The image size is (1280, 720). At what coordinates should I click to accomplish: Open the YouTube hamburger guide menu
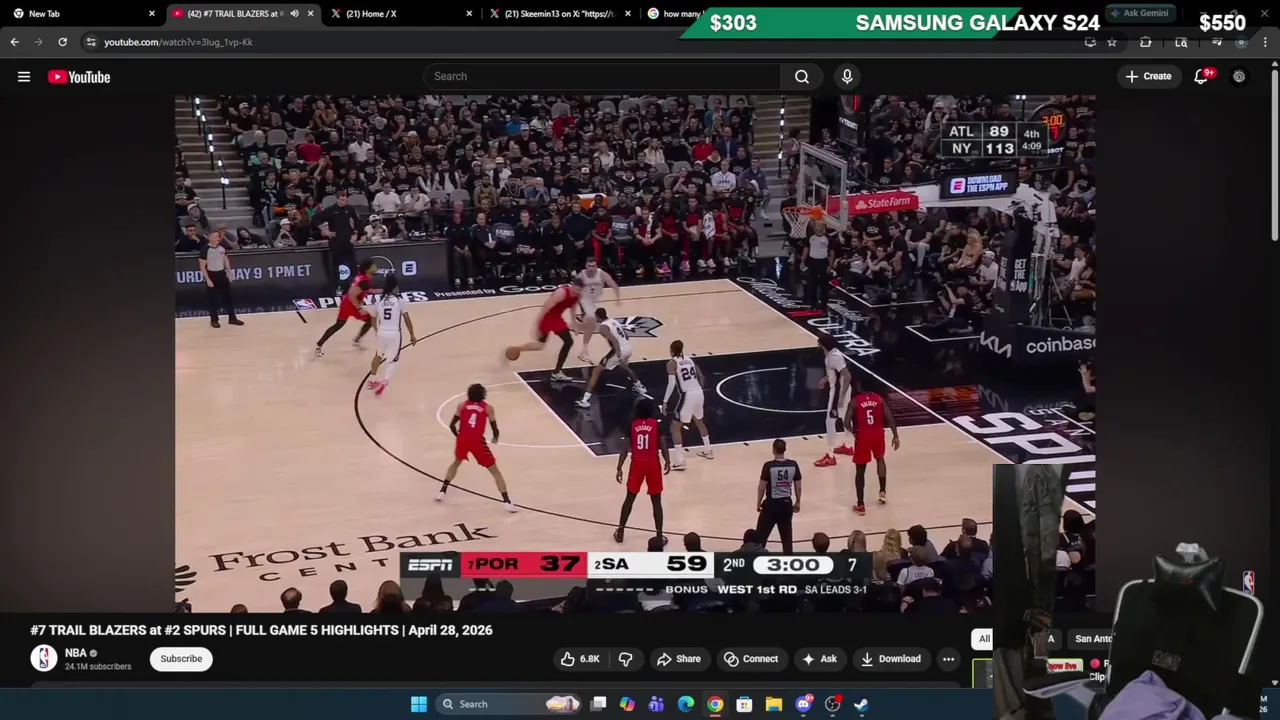24,77
